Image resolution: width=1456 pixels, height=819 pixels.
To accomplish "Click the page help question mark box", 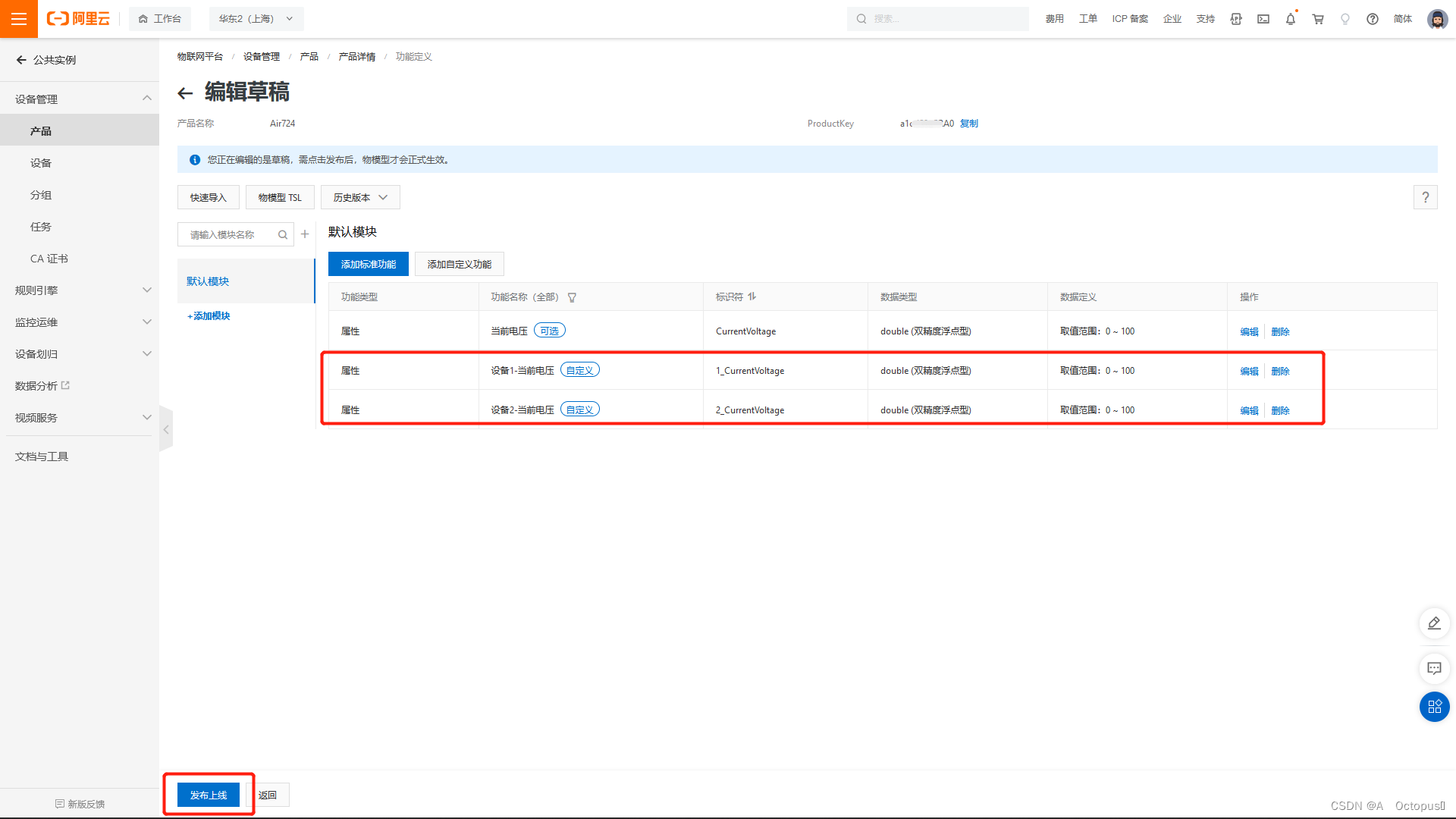I will [1426, 197].
